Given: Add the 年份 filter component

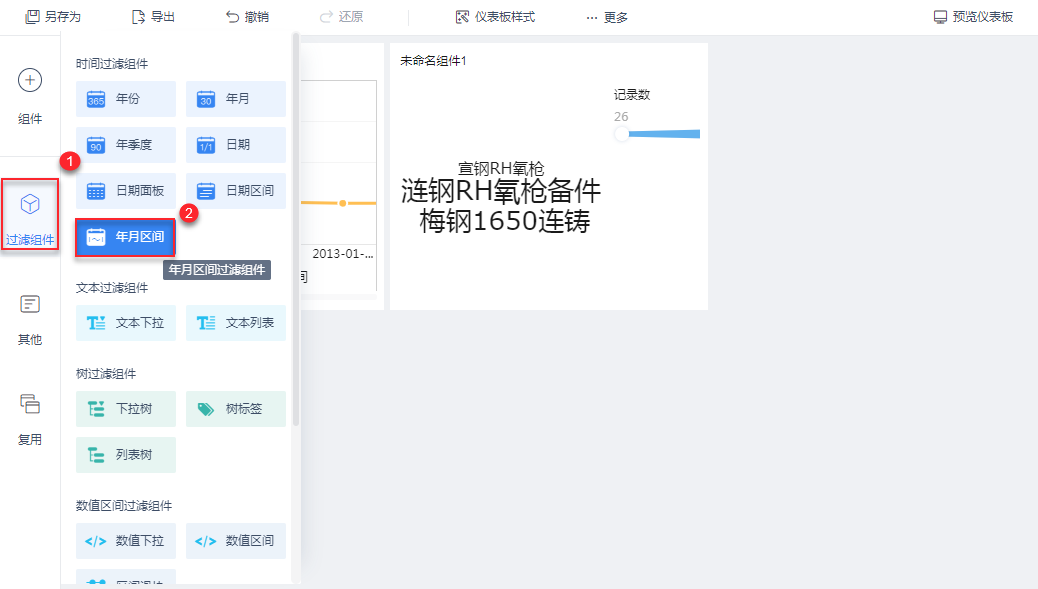Looking at the screenshot, I should click(x=126, y=99).
